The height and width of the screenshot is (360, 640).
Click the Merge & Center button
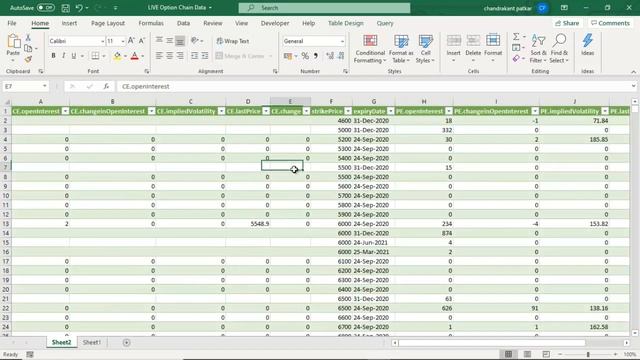[240, 56]
